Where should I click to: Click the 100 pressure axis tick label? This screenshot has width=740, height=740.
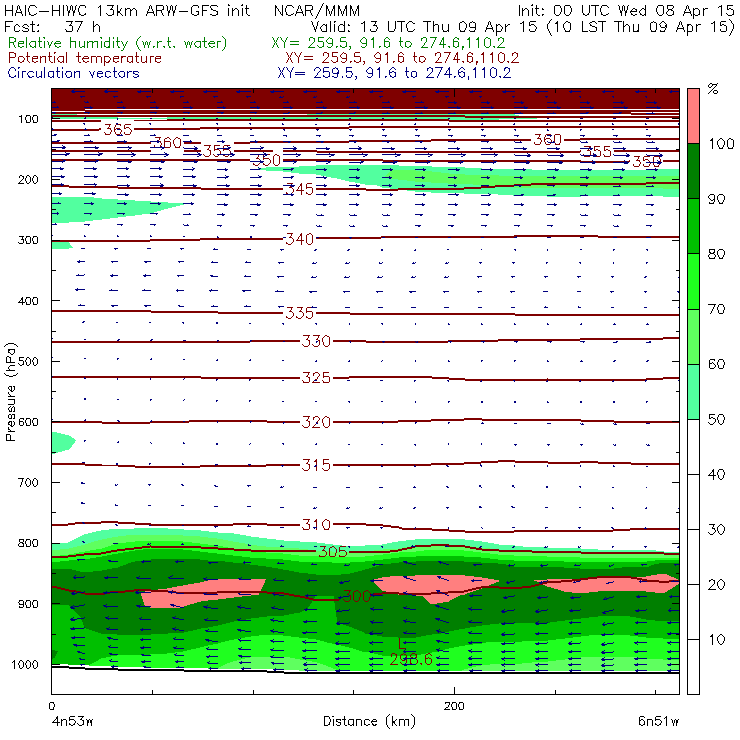(28, 119)
